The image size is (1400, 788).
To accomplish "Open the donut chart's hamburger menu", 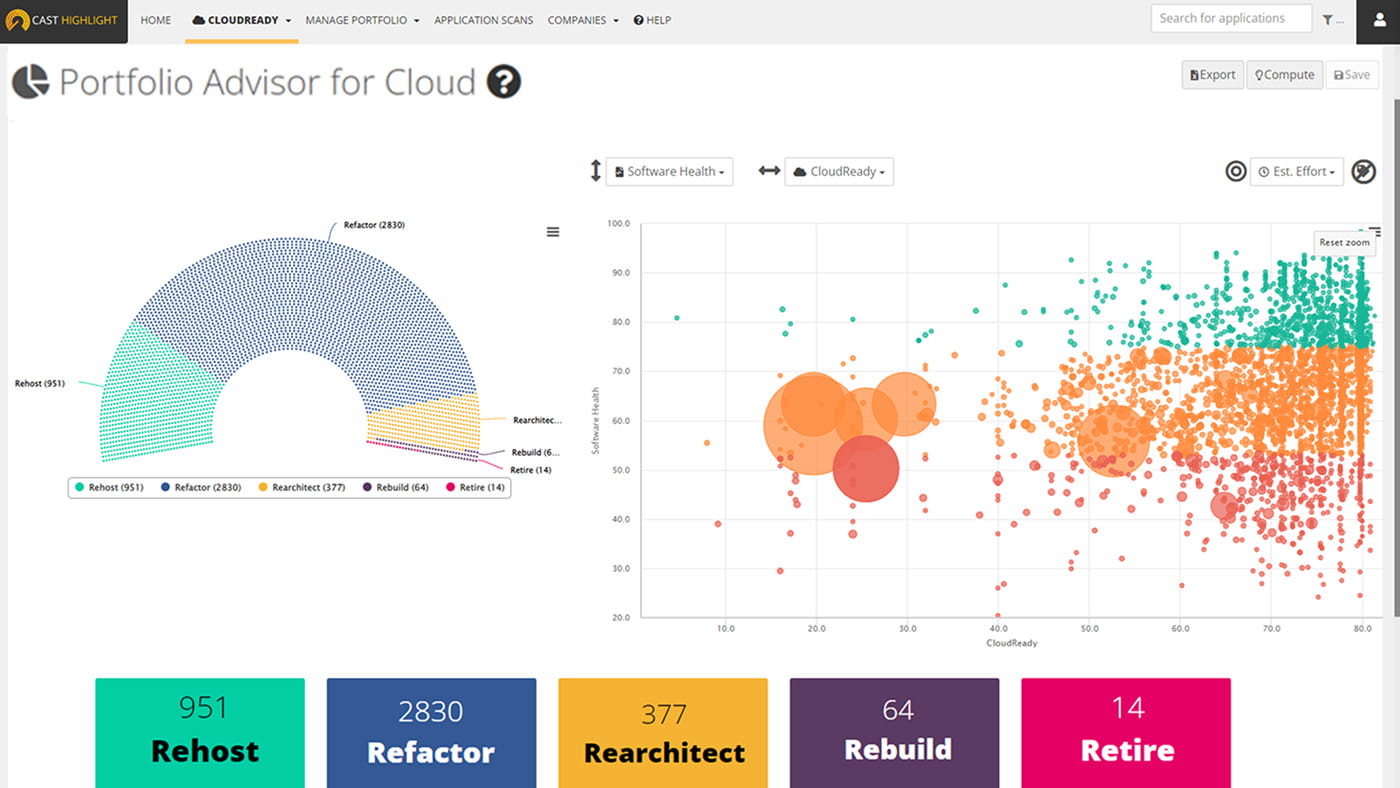I will (553, 231).
